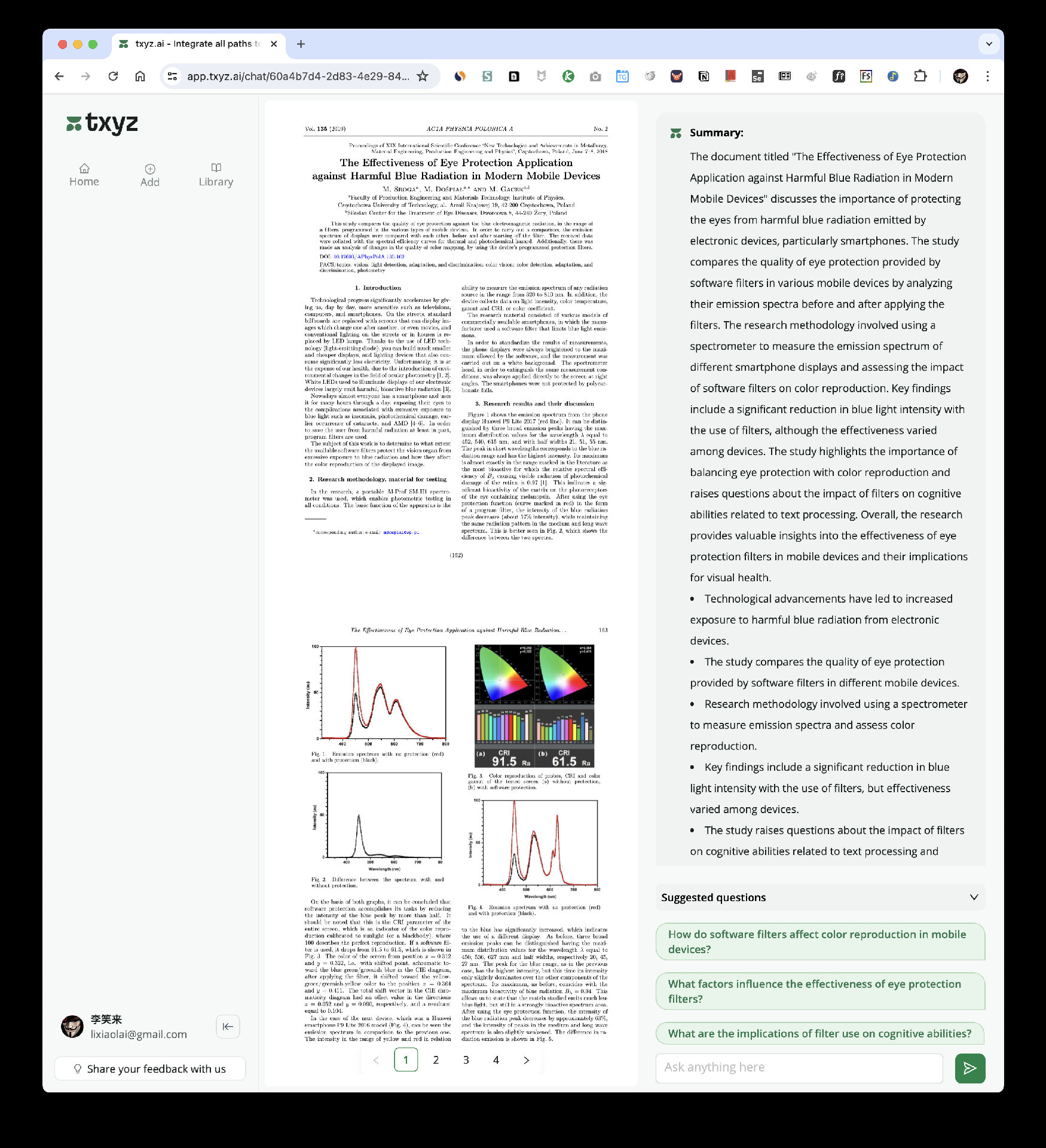Image resolution: width=1046 pixels, height=1148 pixels.
Task: Reload the current page
Action: click(x=113, y=76)
